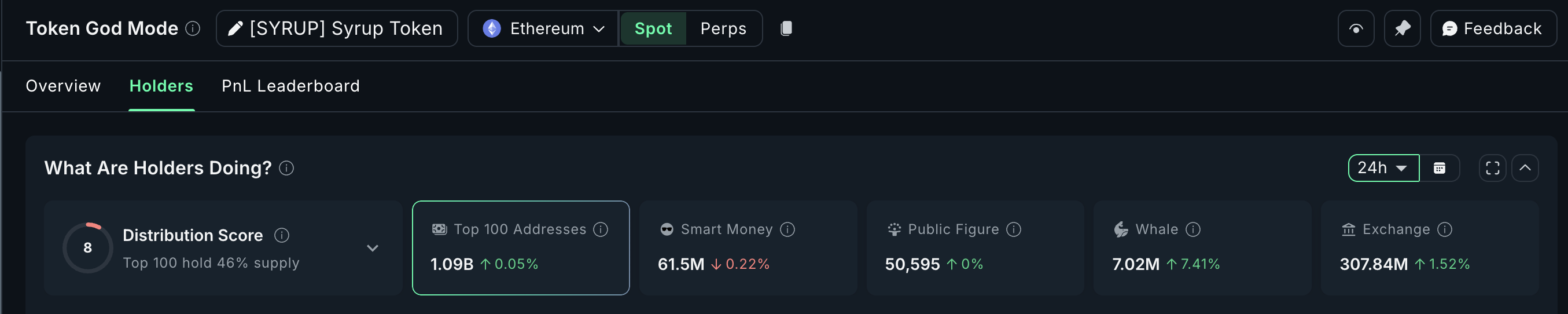Toggle the eye visibility button

pyautogui.click(x=1356, y=28)
